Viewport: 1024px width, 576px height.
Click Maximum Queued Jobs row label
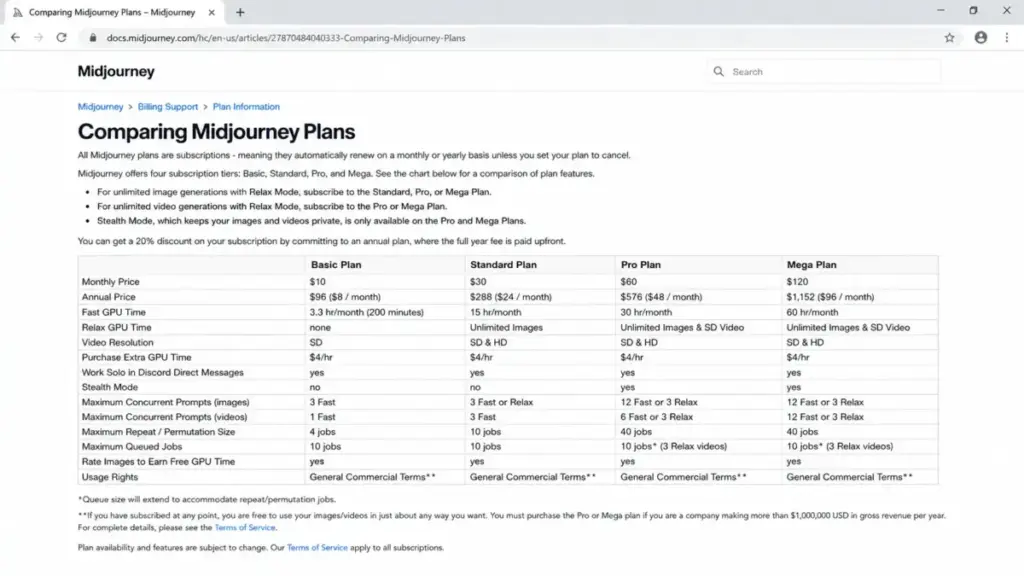[132, 447]
